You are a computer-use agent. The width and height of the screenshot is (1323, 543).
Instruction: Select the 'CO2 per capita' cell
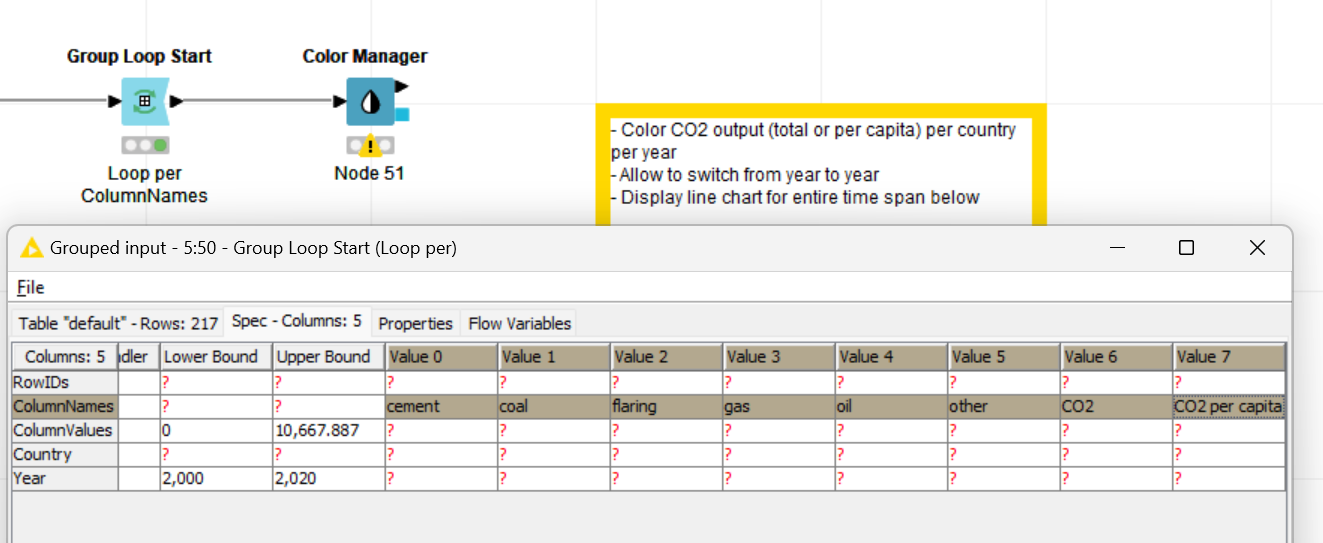click(1229, 407)
